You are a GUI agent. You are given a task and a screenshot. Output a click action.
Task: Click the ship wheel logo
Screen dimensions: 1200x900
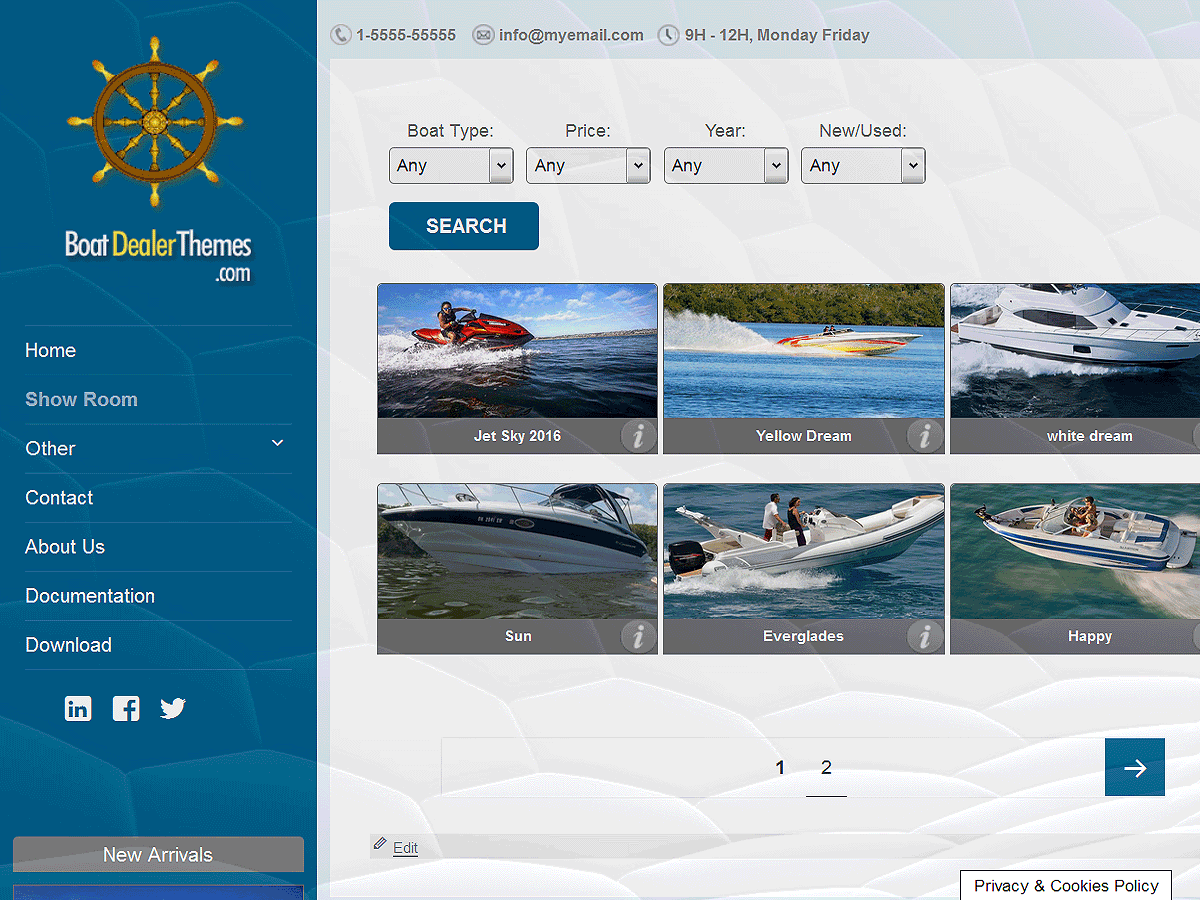click(x=155, y=122)
